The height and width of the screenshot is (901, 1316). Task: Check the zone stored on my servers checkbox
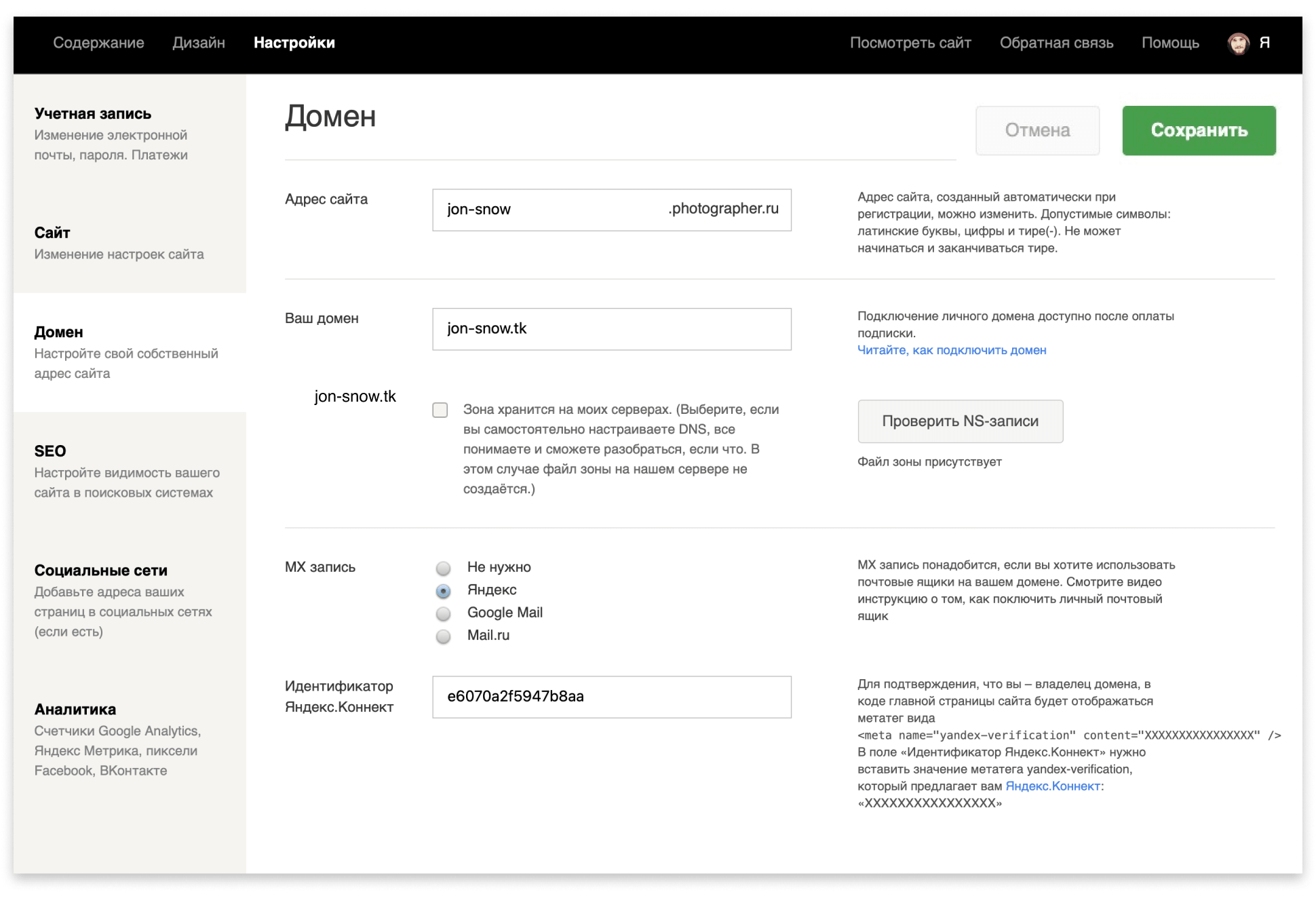(x=440, y=410)
